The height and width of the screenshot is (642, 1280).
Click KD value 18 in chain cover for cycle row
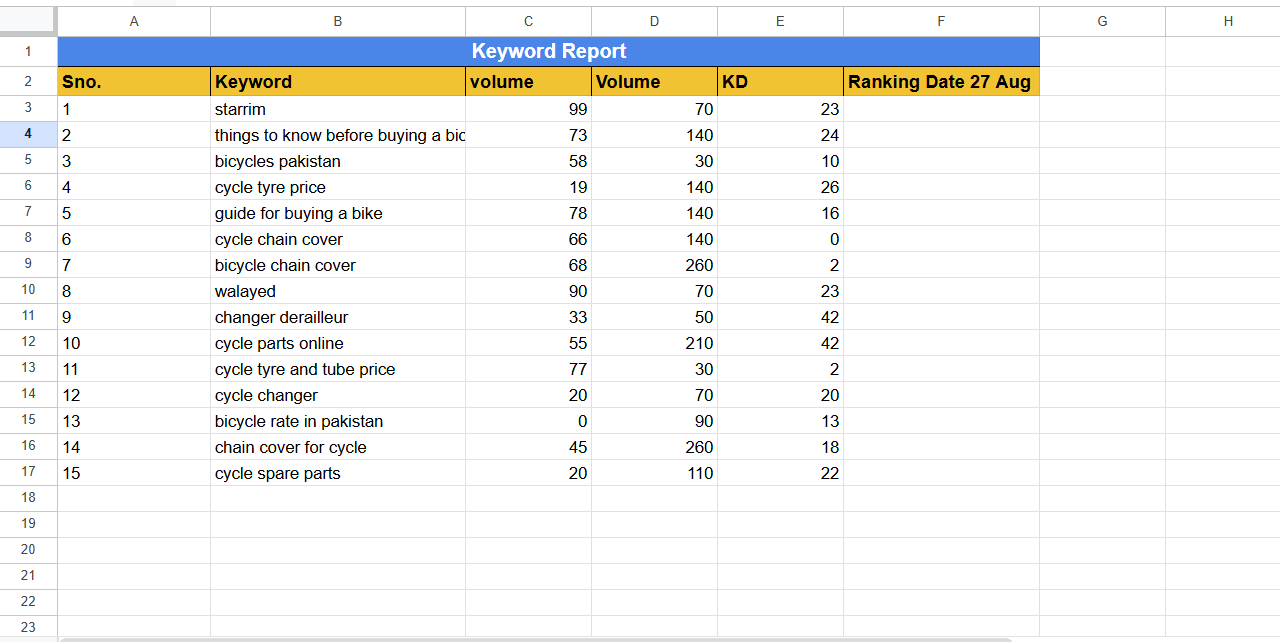tap(780, 447)
